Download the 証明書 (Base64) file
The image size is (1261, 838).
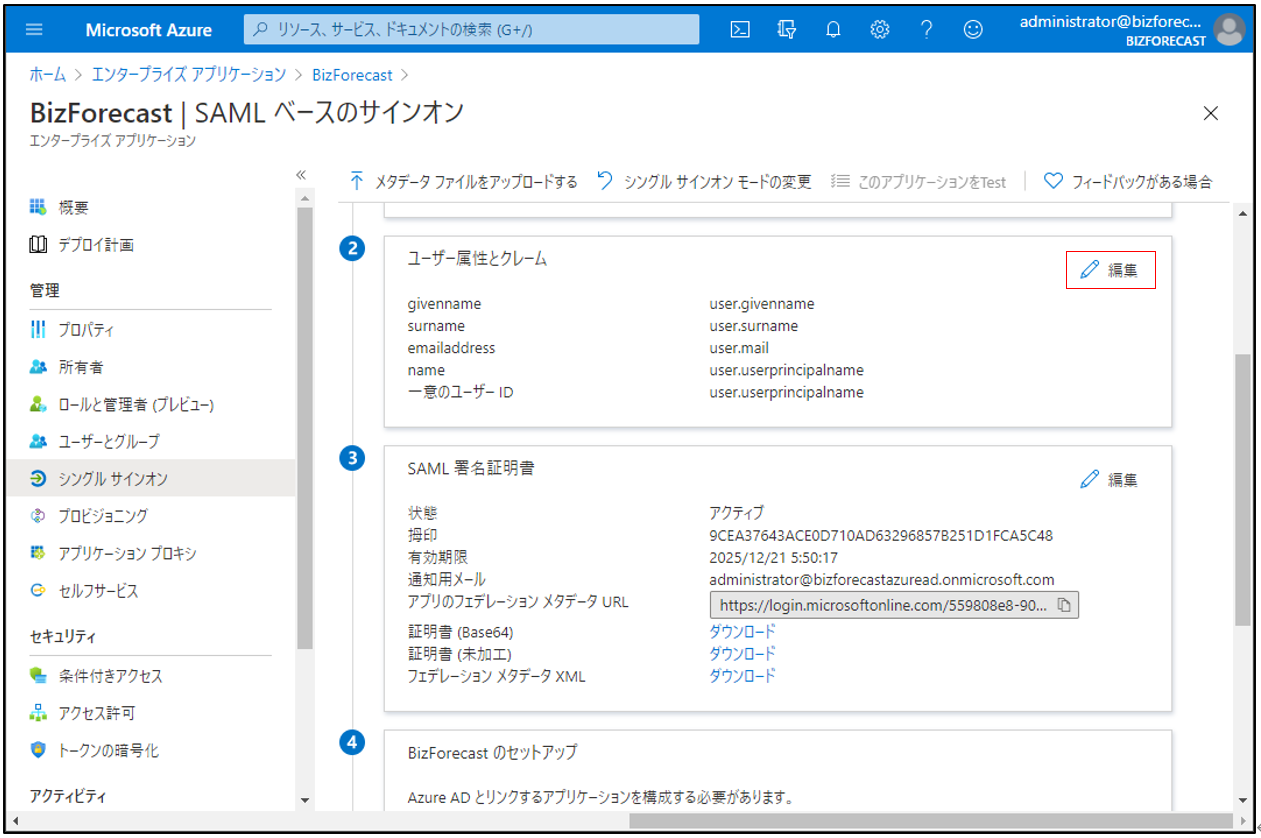click(742, 632)
